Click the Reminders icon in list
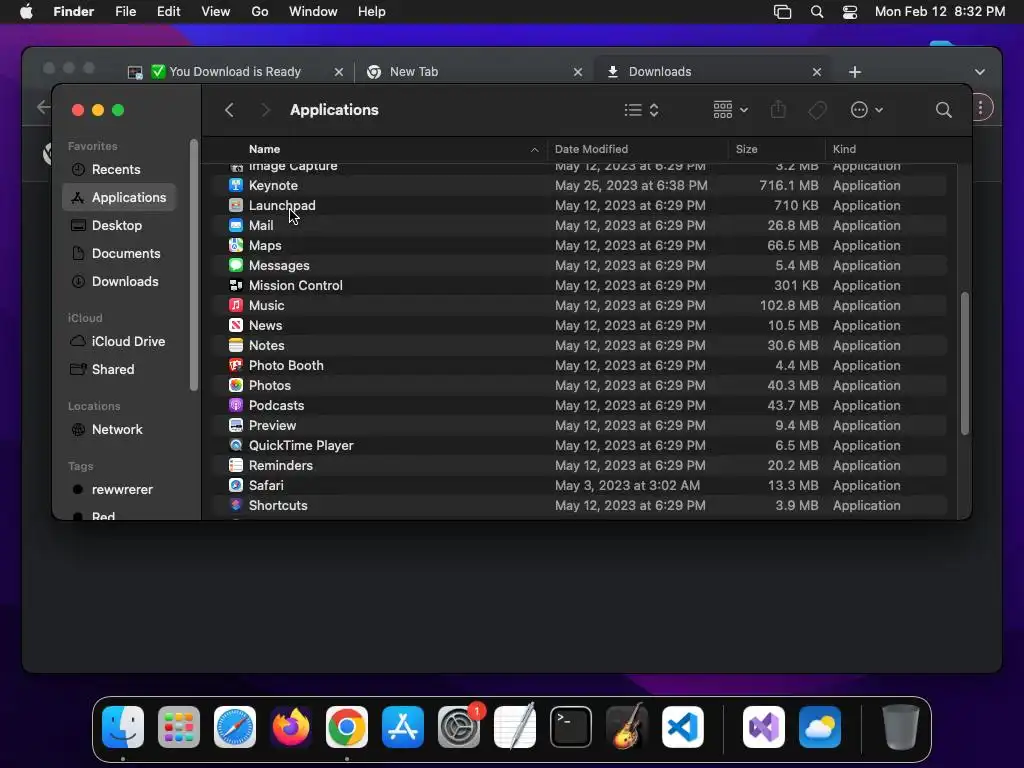 coord(236,466)
